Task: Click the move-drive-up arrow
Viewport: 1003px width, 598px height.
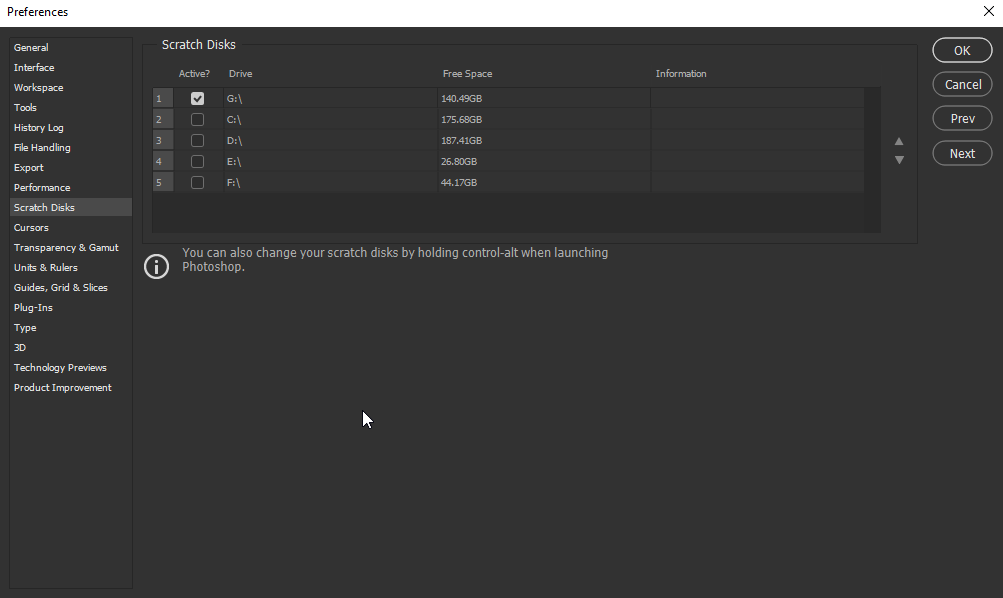Action: coord(898,142)
